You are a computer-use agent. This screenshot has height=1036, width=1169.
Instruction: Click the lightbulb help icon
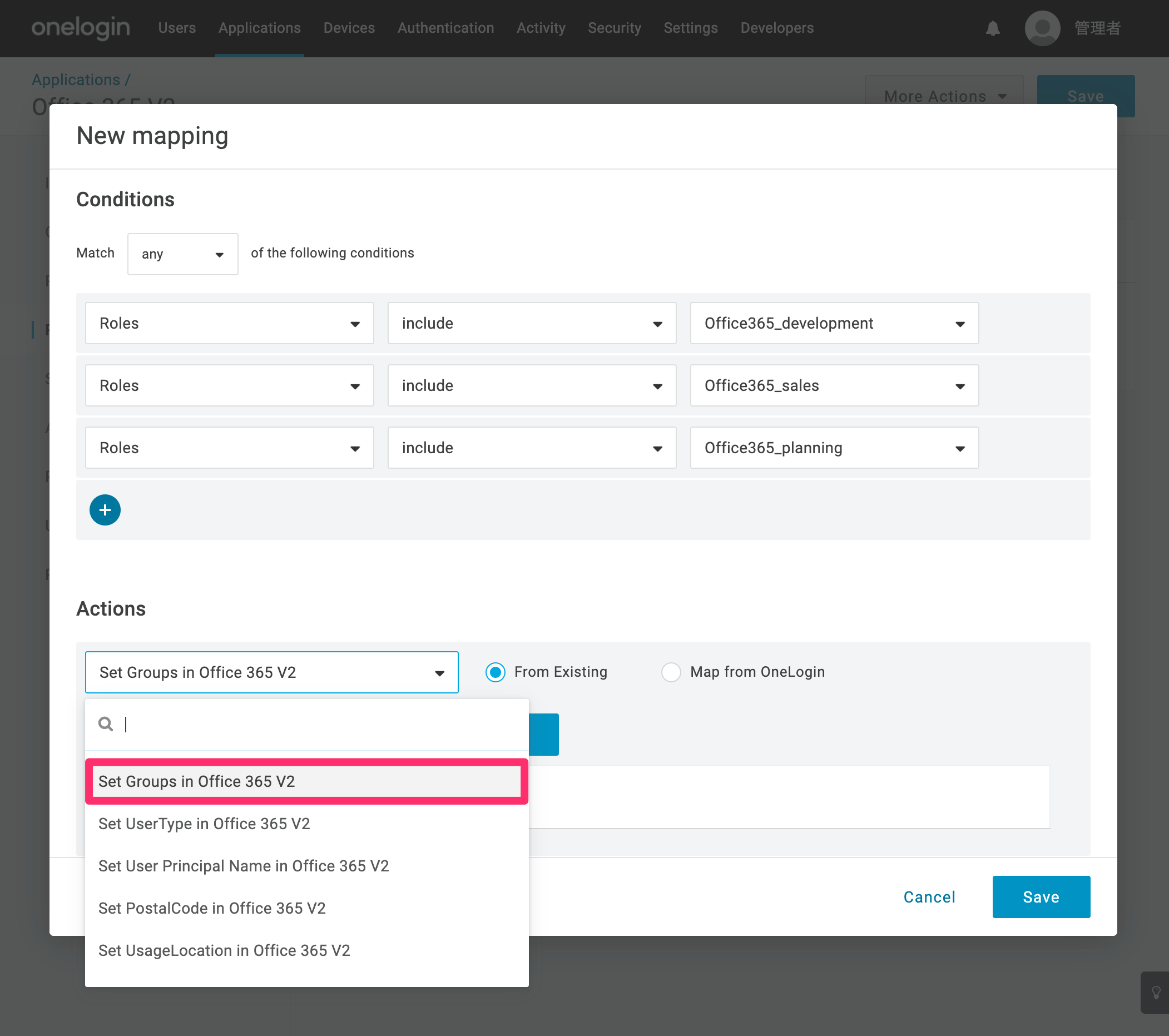coord(1155,992)
